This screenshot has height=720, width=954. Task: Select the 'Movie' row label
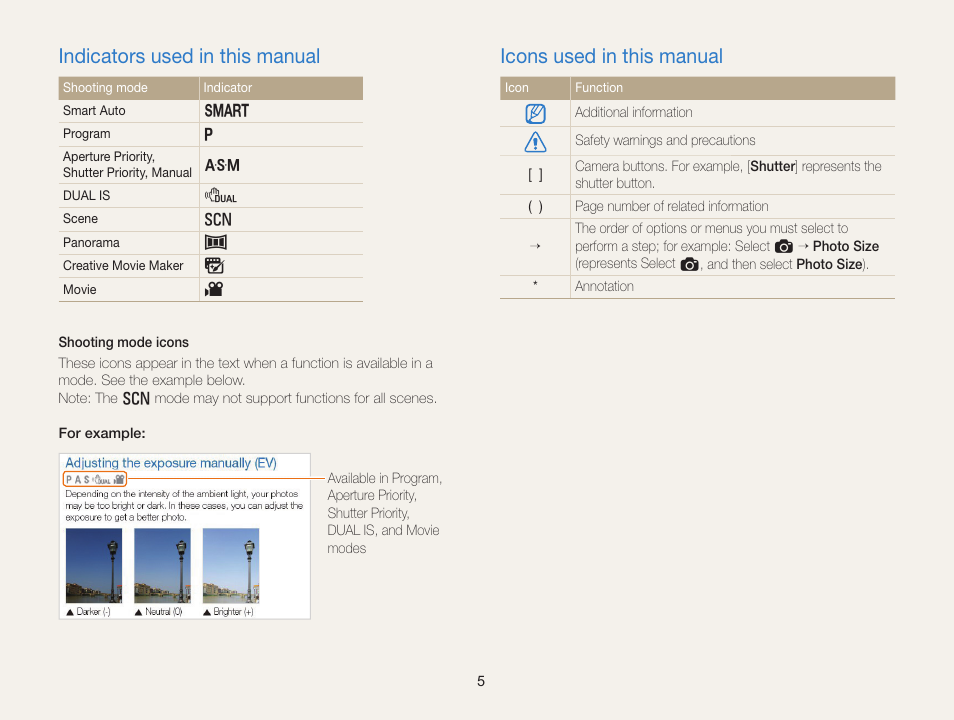[80, 290]
